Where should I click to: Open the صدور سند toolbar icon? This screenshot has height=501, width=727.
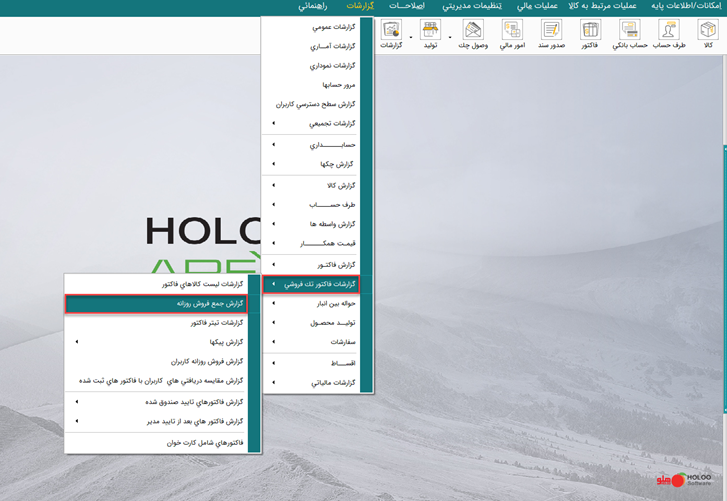(551, 34)
